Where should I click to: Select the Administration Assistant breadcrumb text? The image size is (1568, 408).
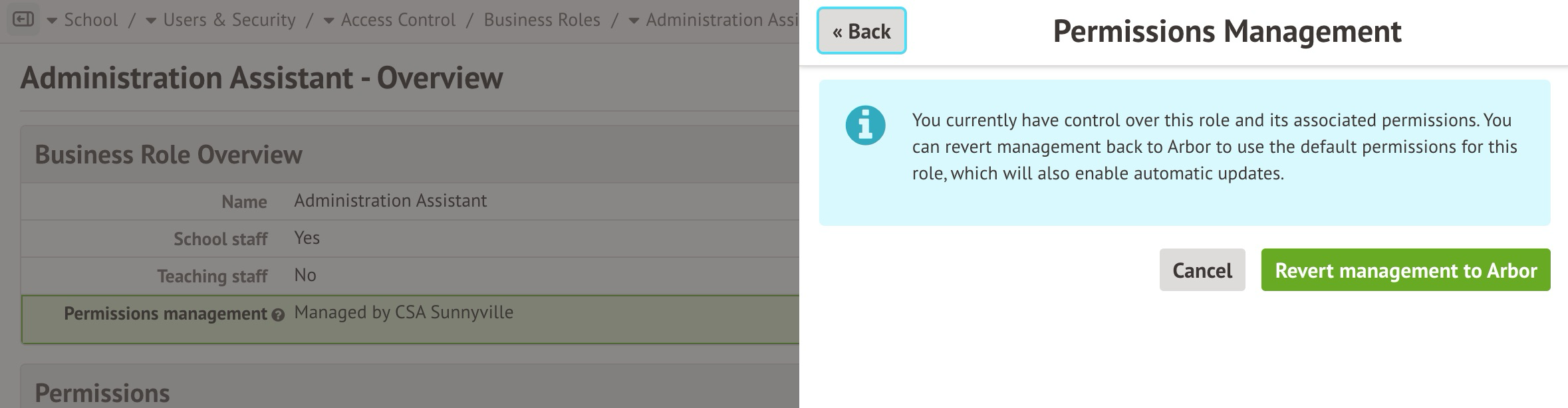721,20
